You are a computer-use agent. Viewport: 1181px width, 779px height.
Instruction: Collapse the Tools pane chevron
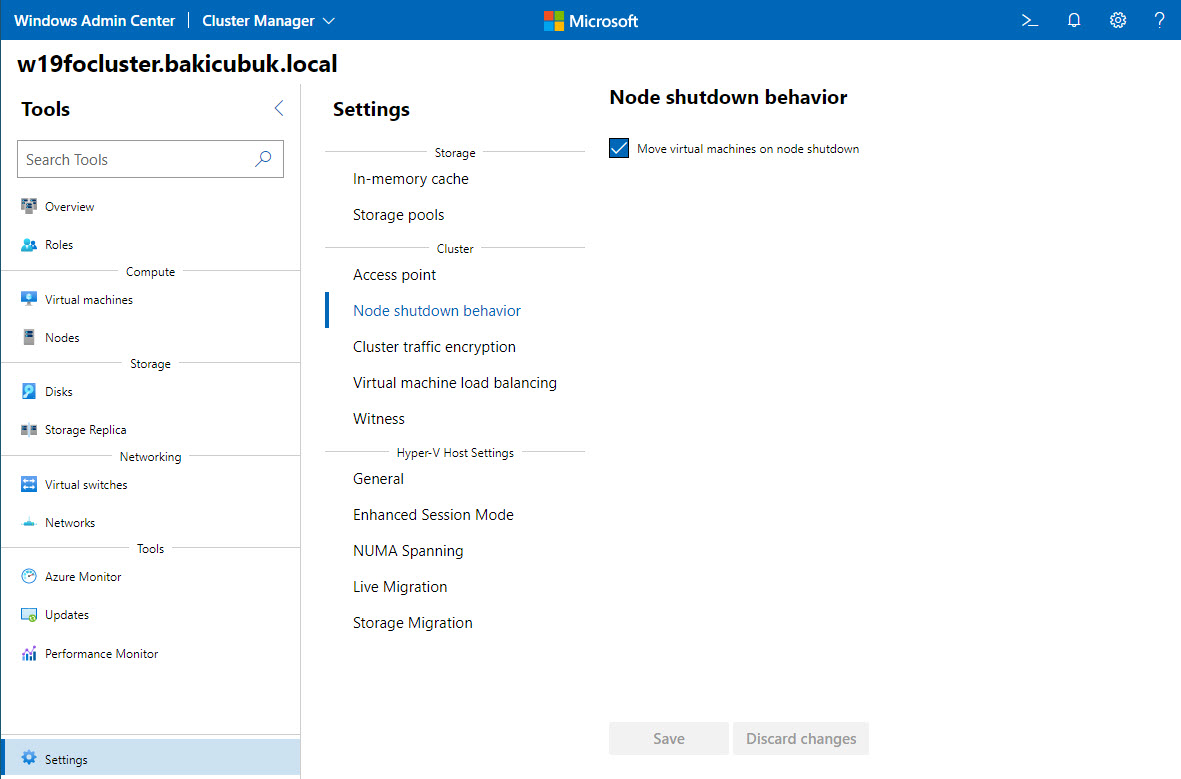[279, 108]
